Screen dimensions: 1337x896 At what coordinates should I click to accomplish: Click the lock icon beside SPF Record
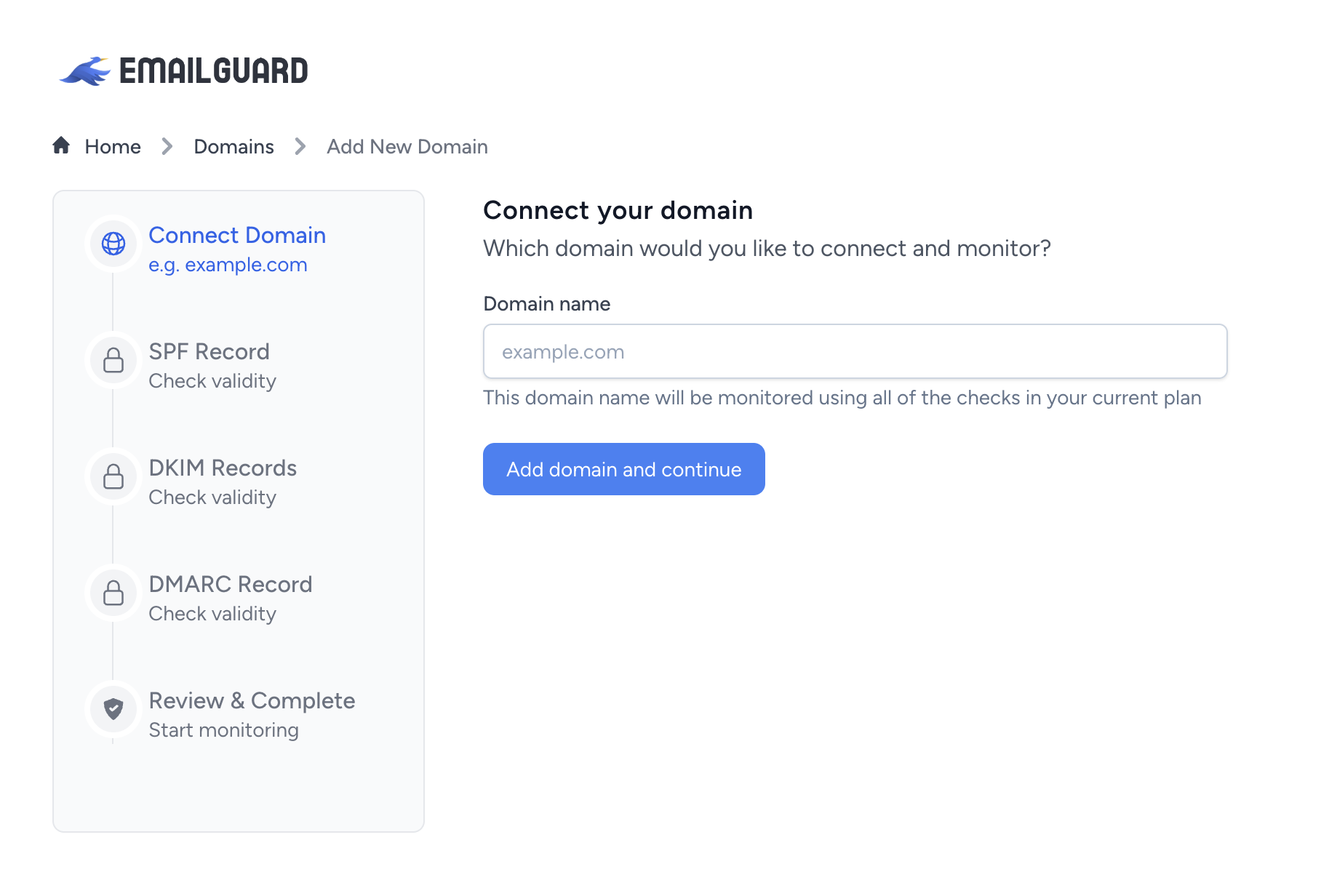pos(113,360)
